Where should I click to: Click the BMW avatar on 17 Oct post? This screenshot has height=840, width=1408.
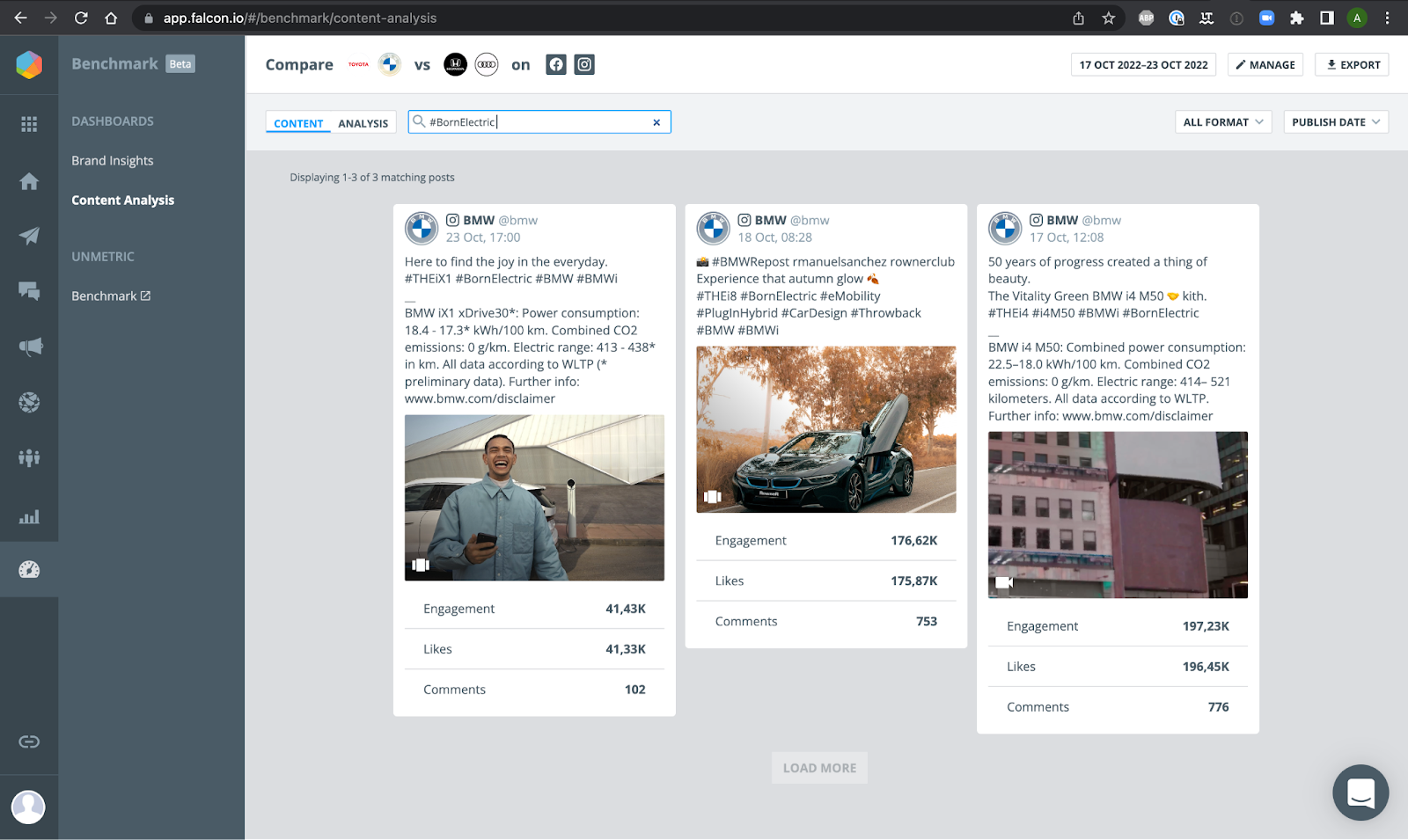point(1005,229)
